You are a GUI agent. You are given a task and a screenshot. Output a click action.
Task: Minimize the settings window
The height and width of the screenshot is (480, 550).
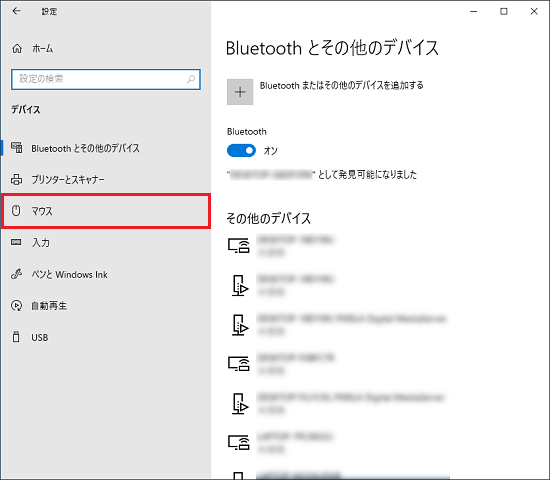click(474, 12)
